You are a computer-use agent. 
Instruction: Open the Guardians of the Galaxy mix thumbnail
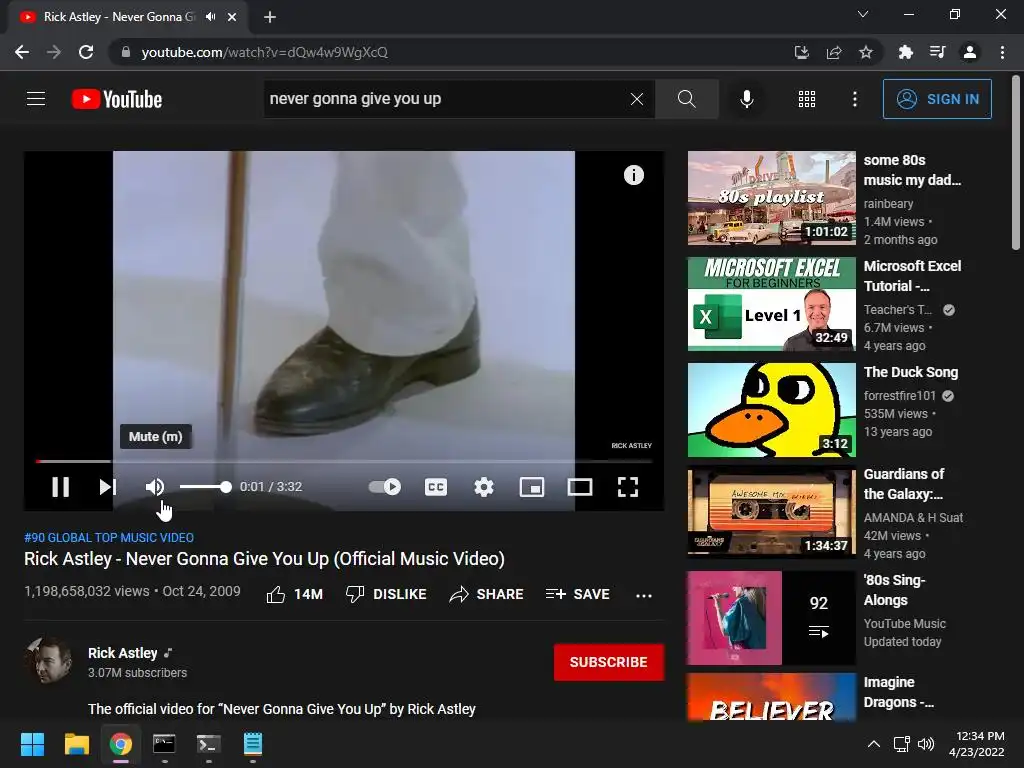click(x=771, y=512)
